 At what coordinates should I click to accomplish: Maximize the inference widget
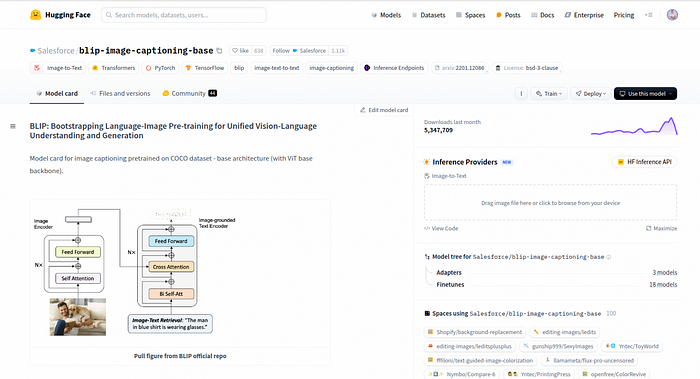(661, 229)
